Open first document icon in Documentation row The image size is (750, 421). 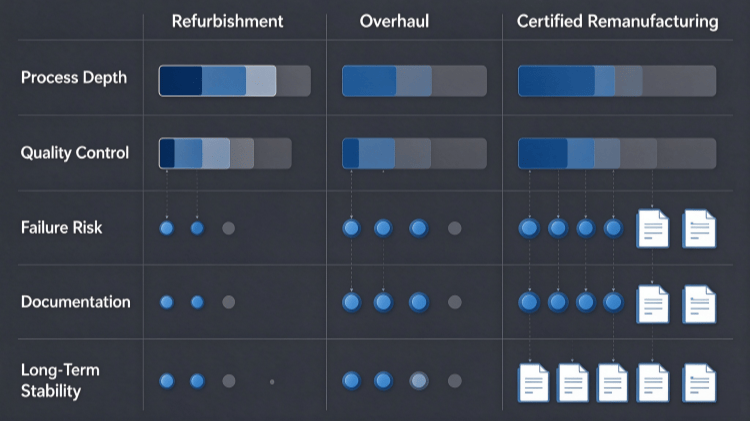coord(652,304)
